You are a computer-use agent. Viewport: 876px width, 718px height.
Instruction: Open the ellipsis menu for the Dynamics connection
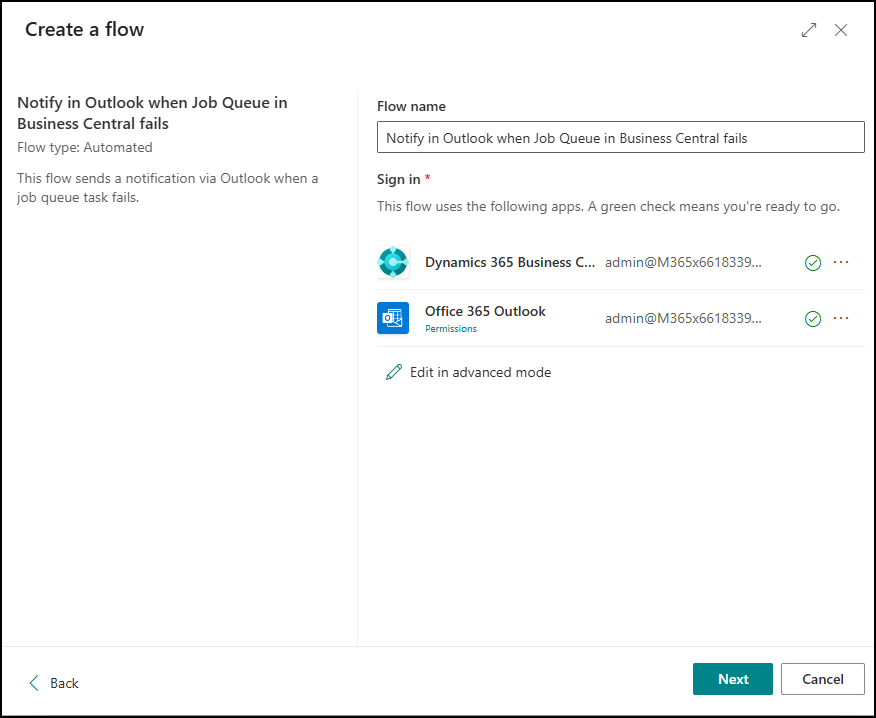coord(841,262)
